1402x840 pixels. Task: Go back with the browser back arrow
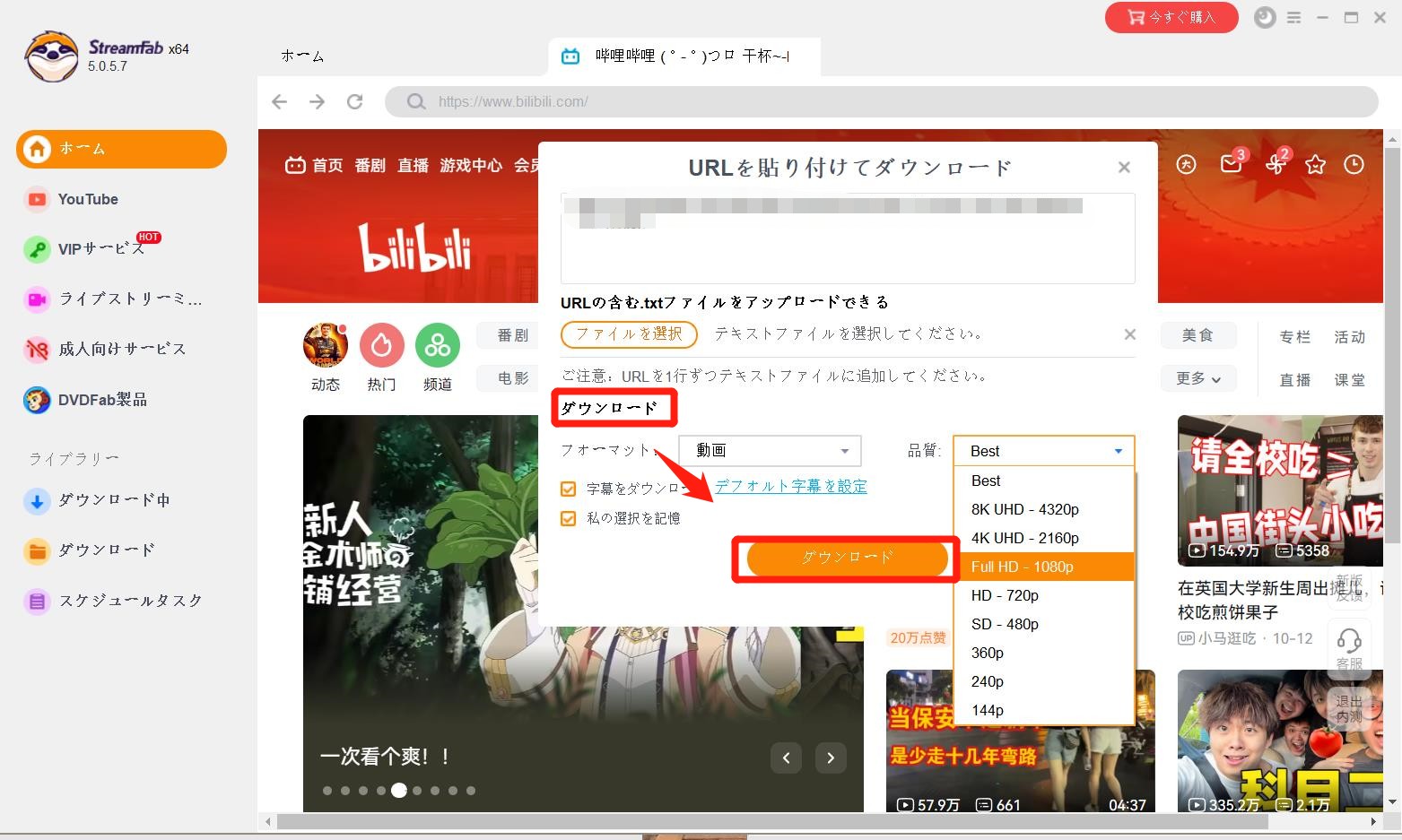280,101
